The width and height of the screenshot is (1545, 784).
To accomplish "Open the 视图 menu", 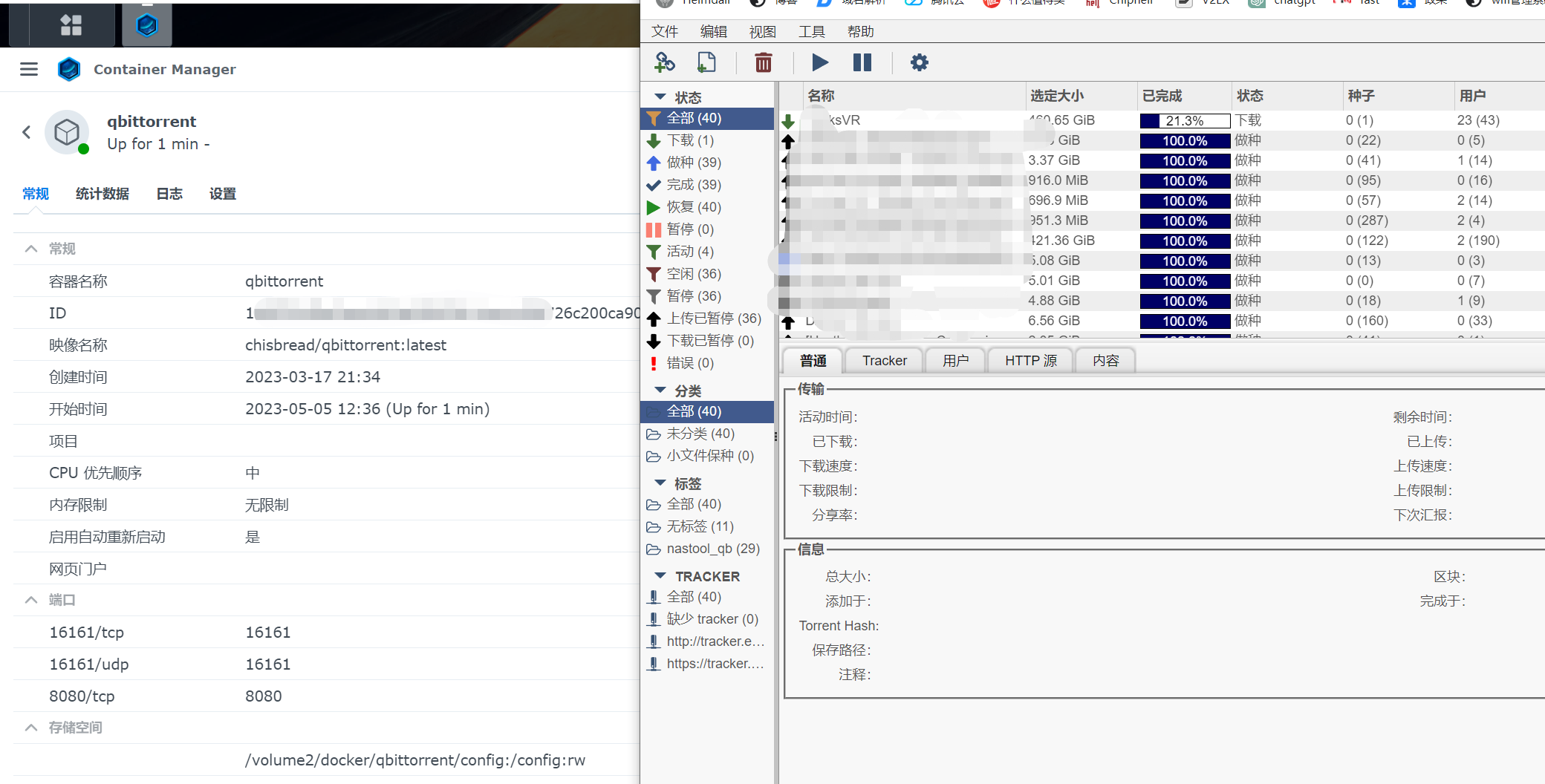I will [x=763, y=31].
